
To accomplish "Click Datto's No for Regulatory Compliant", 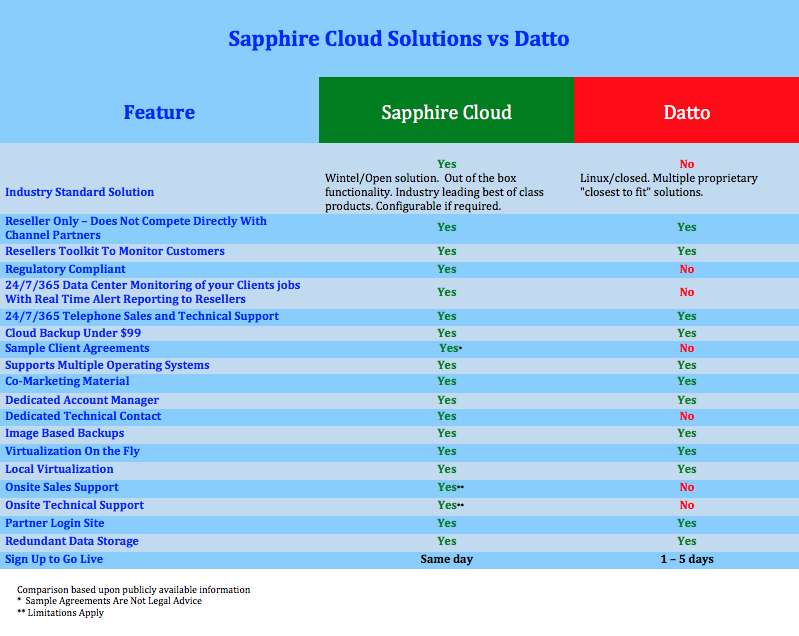I will pos(687,269).
